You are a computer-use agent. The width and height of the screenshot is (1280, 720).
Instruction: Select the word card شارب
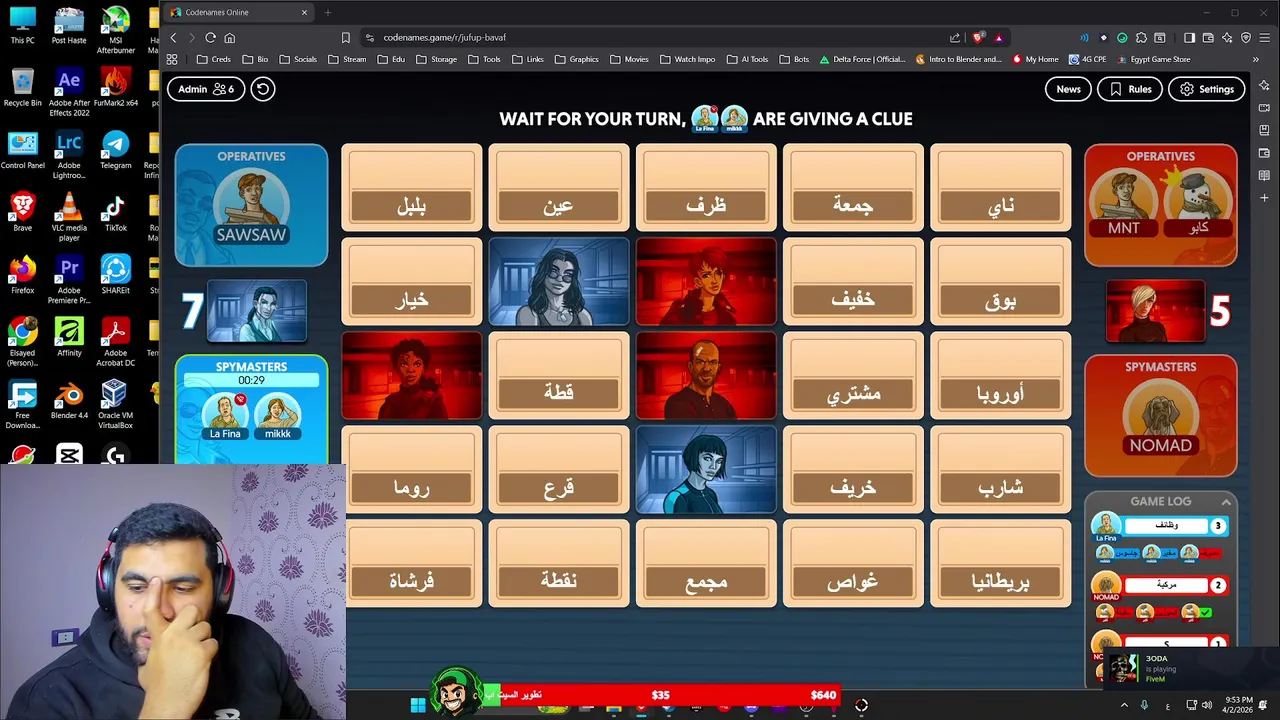(x=1000, y=469)
